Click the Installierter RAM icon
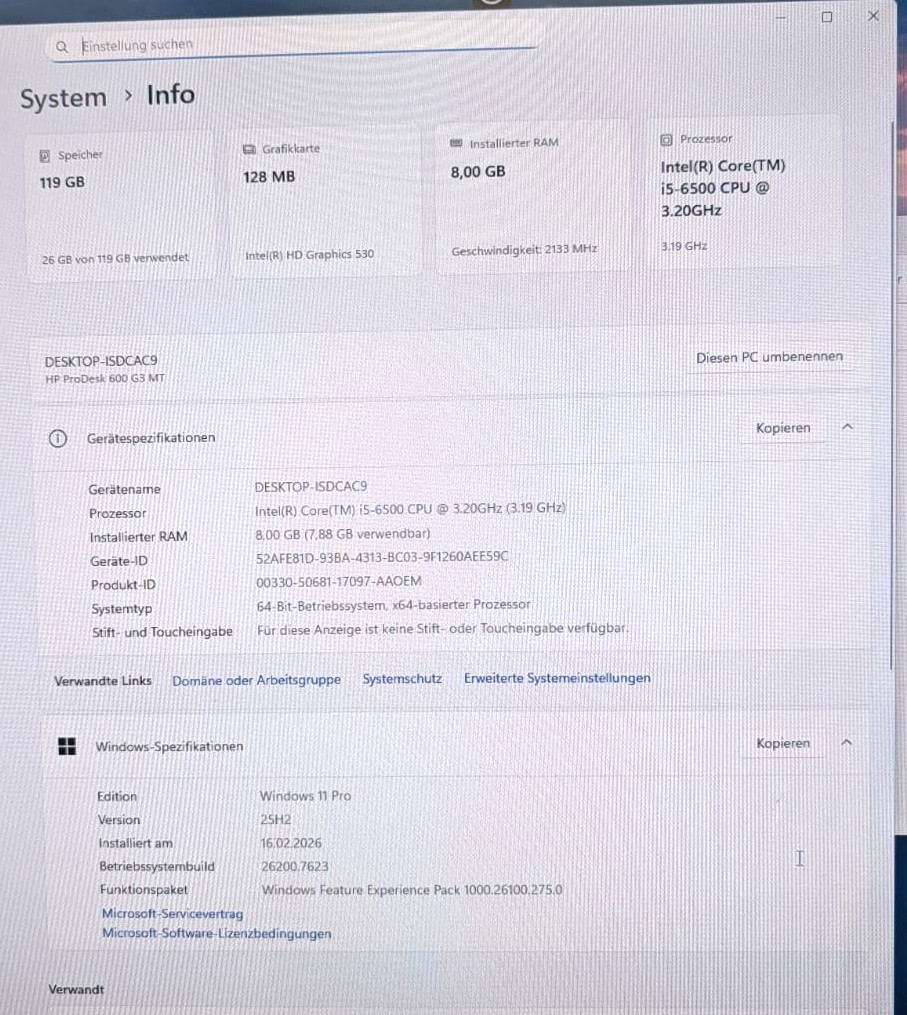This screenshot has height=1015, width=907. 456,143
